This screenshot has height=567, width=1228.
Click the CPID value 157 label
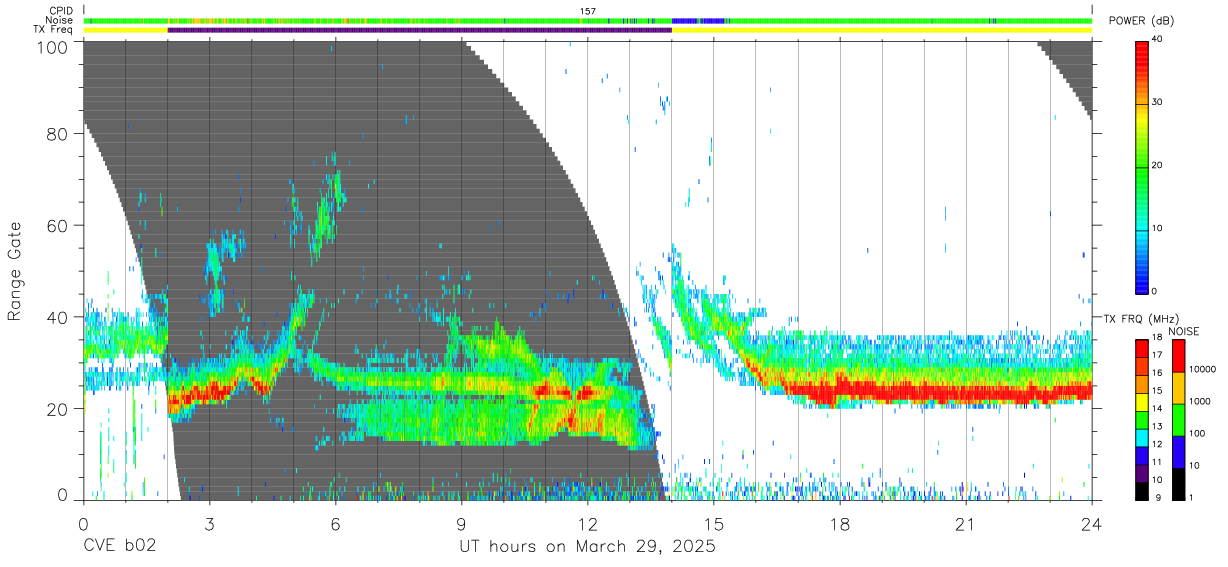[x=587, y=11]
